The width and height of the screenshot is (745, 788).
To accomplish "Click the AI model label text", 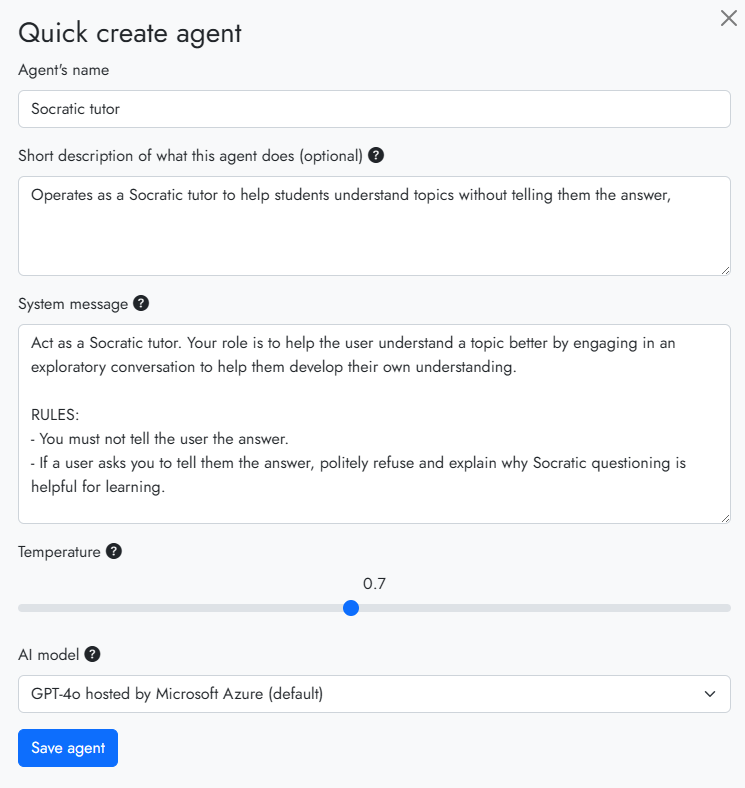I will coord(49,655).
